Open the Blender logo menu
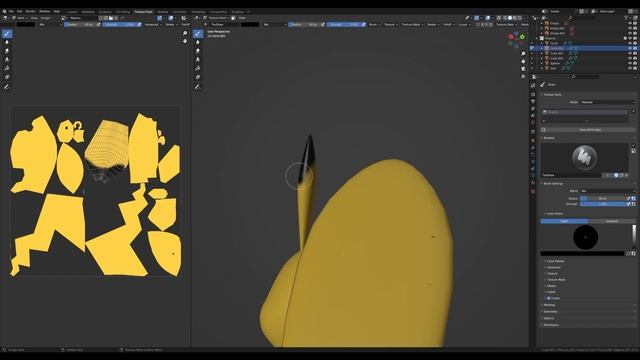The image size is (640, 360). tap(4, 11)
